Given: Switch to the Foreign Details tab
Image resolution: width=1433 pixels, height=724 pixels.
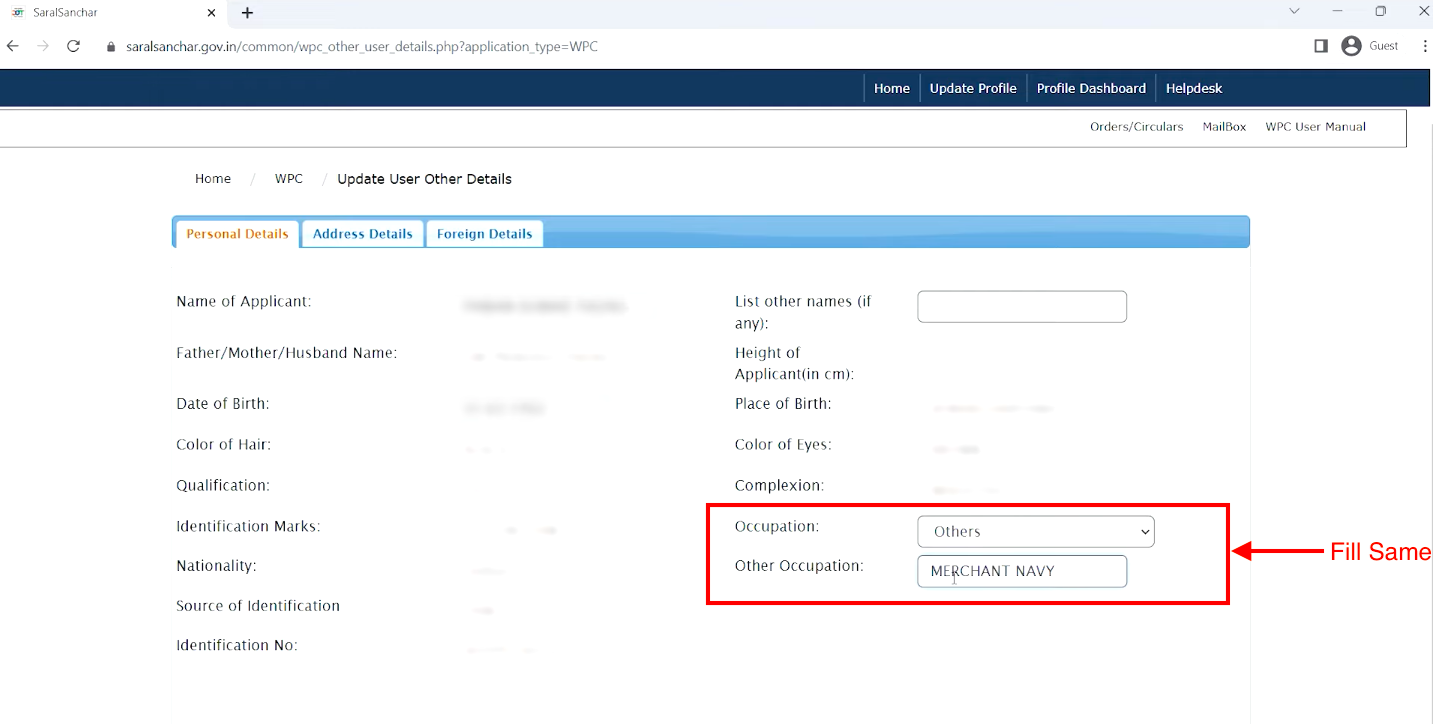Looking at the screenshot, I should (x=484, y=234).
